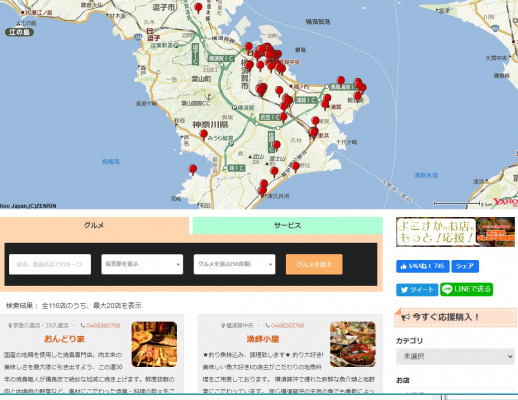Click the おんどり家 yakitori food thumbnail
This screenshot has width=518, height=400.
point(154,344)
